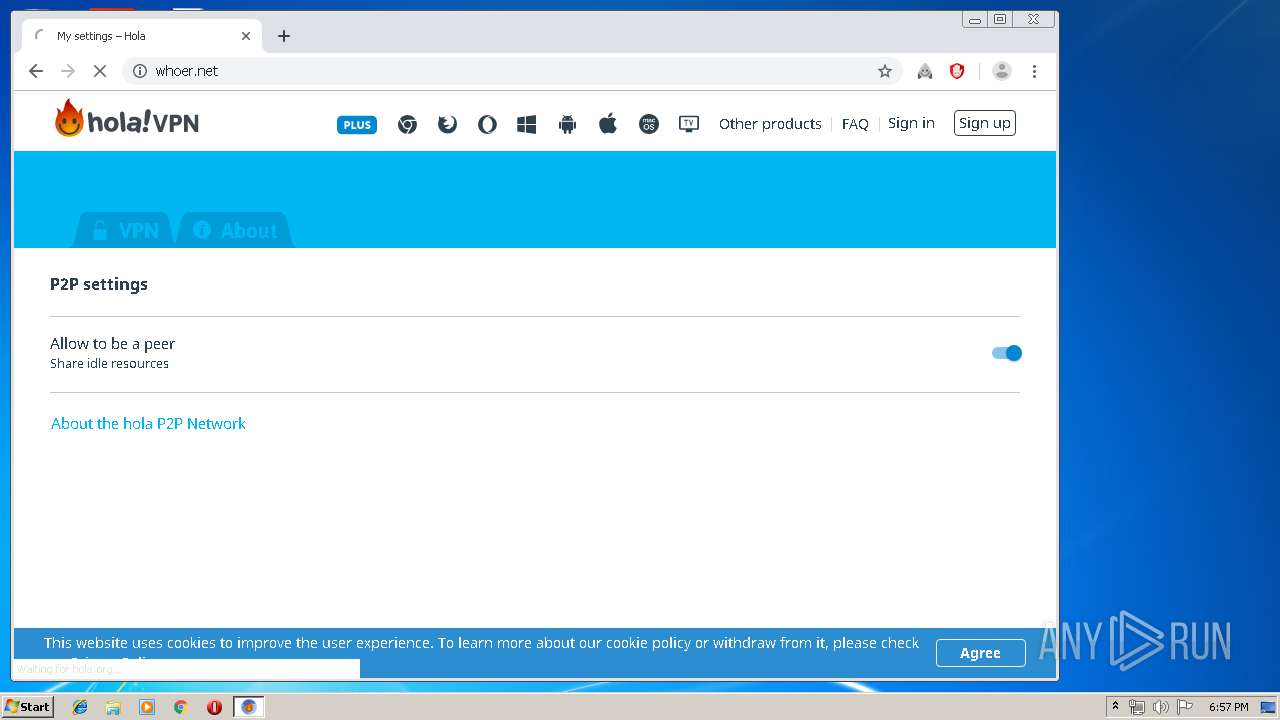The image size is (1280, 720).
Task: Open About the hola P2P Network link
Action: [148, 424]
